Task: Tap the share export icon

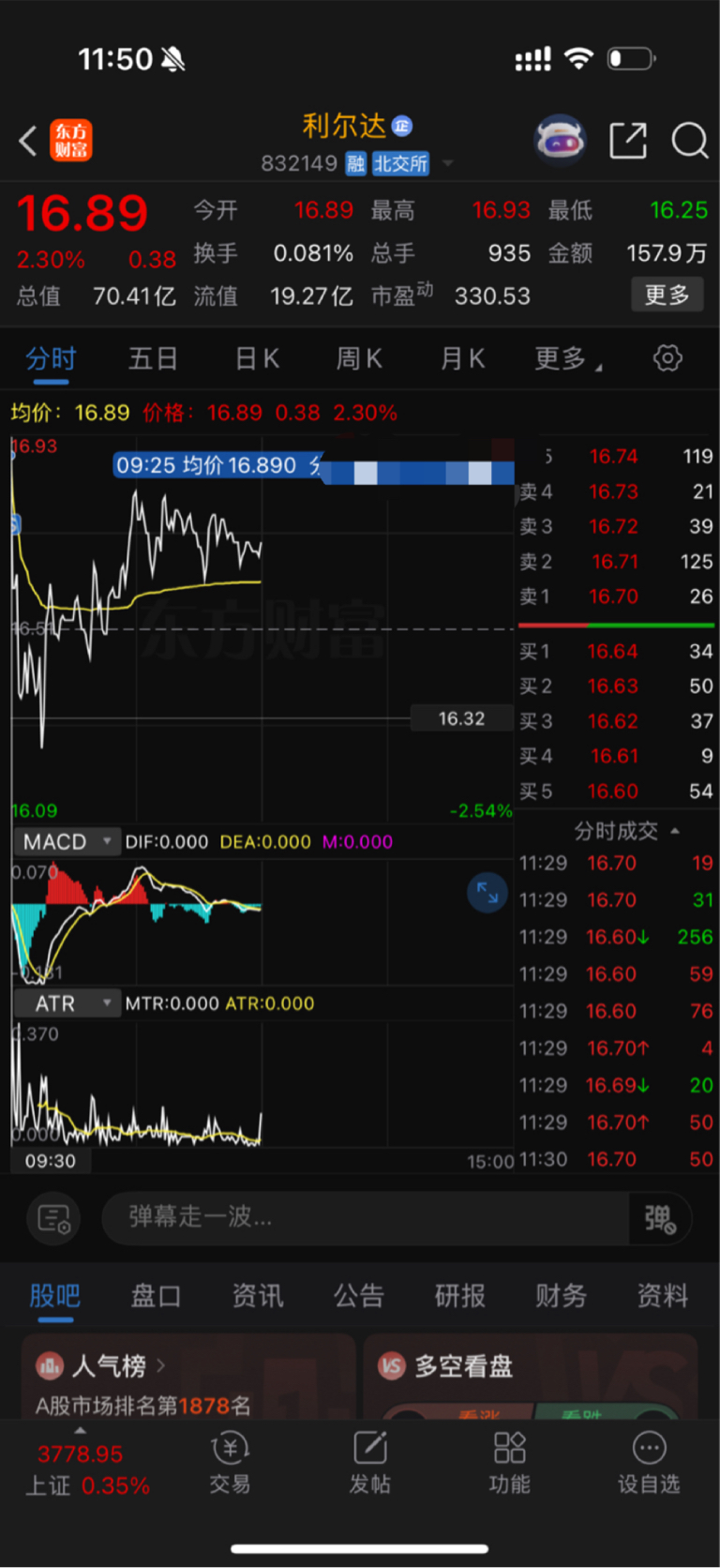Action: tap(628, 141)
